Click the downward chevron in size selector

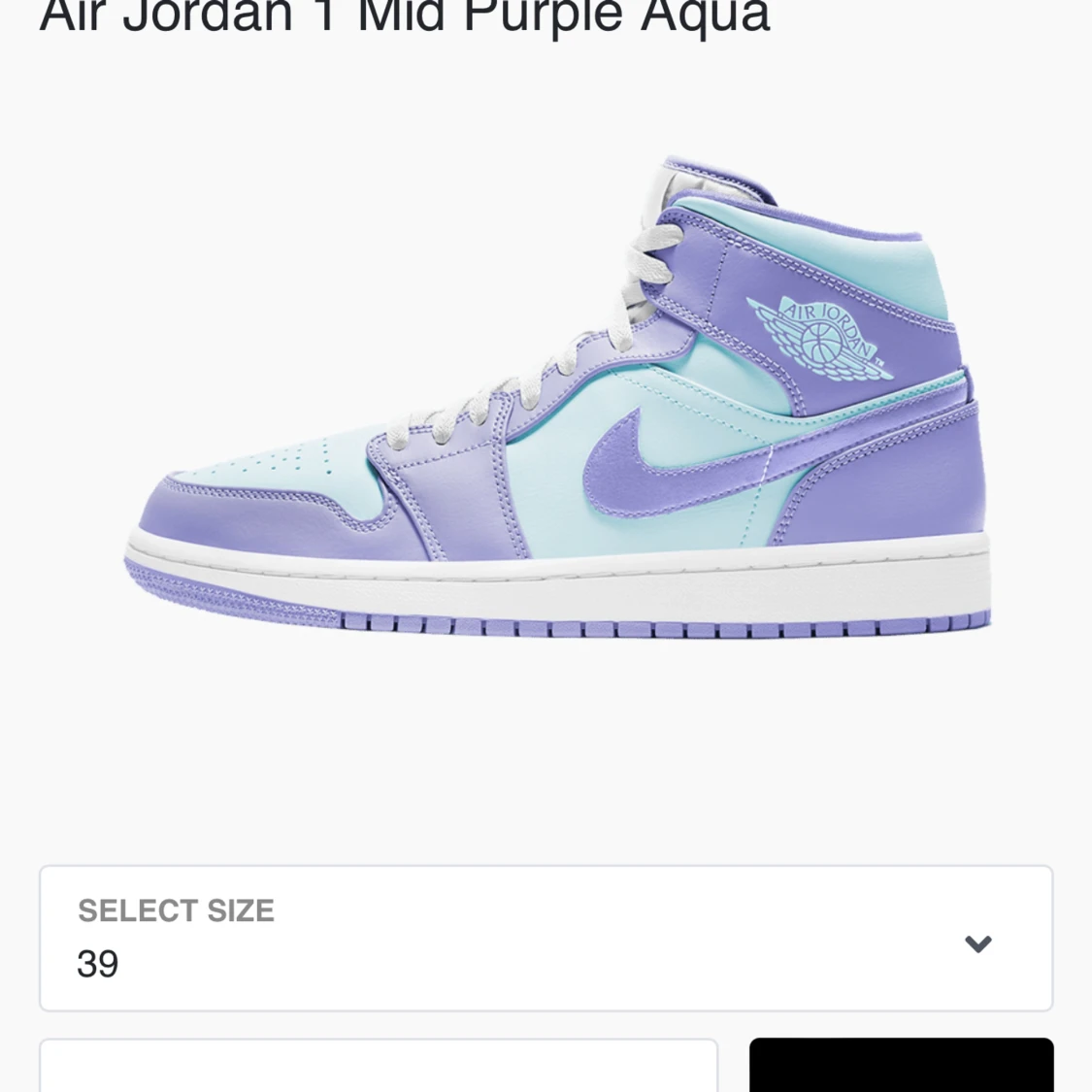(977, 943)
